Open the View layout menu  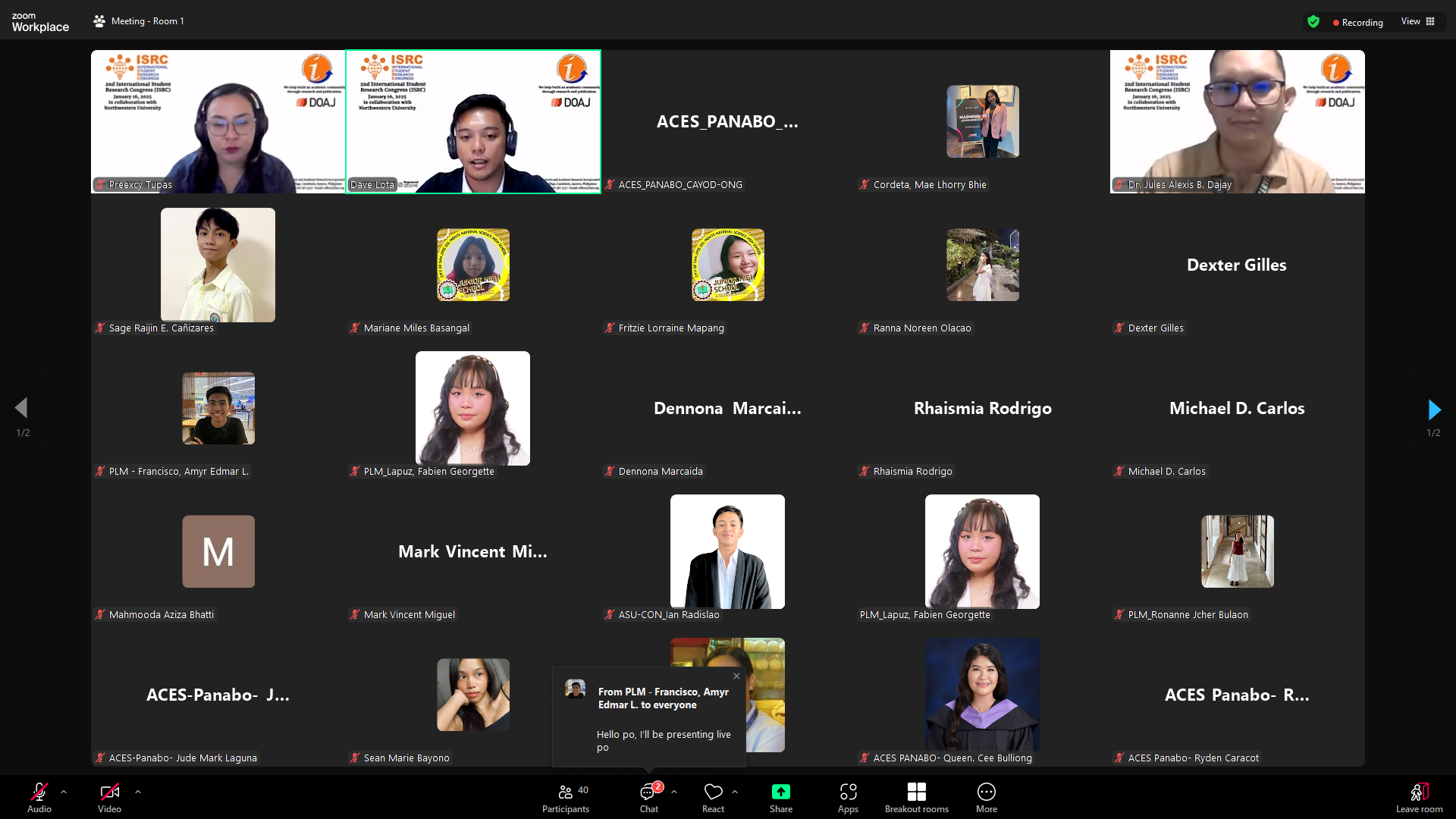(x=1417, y=21)
